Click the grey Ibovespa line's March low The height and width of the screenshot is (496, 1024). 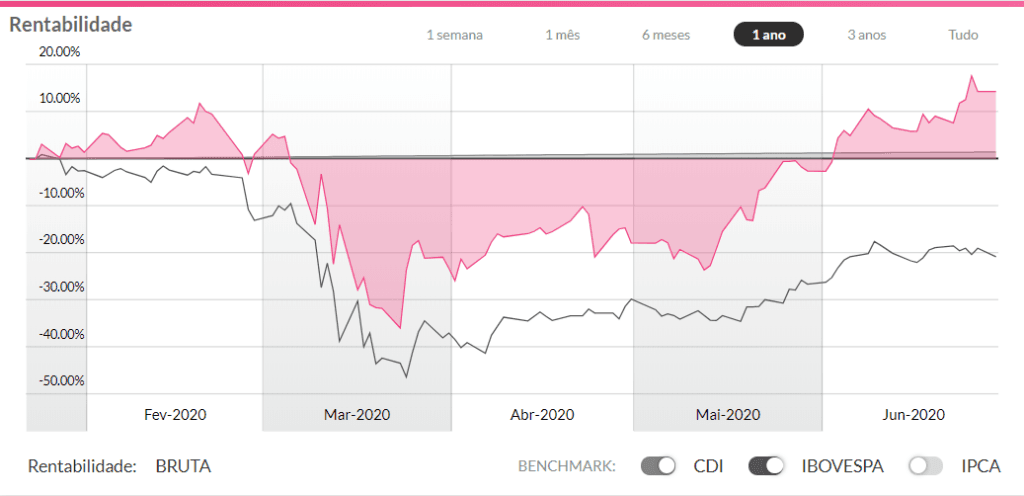pos(406,377)
